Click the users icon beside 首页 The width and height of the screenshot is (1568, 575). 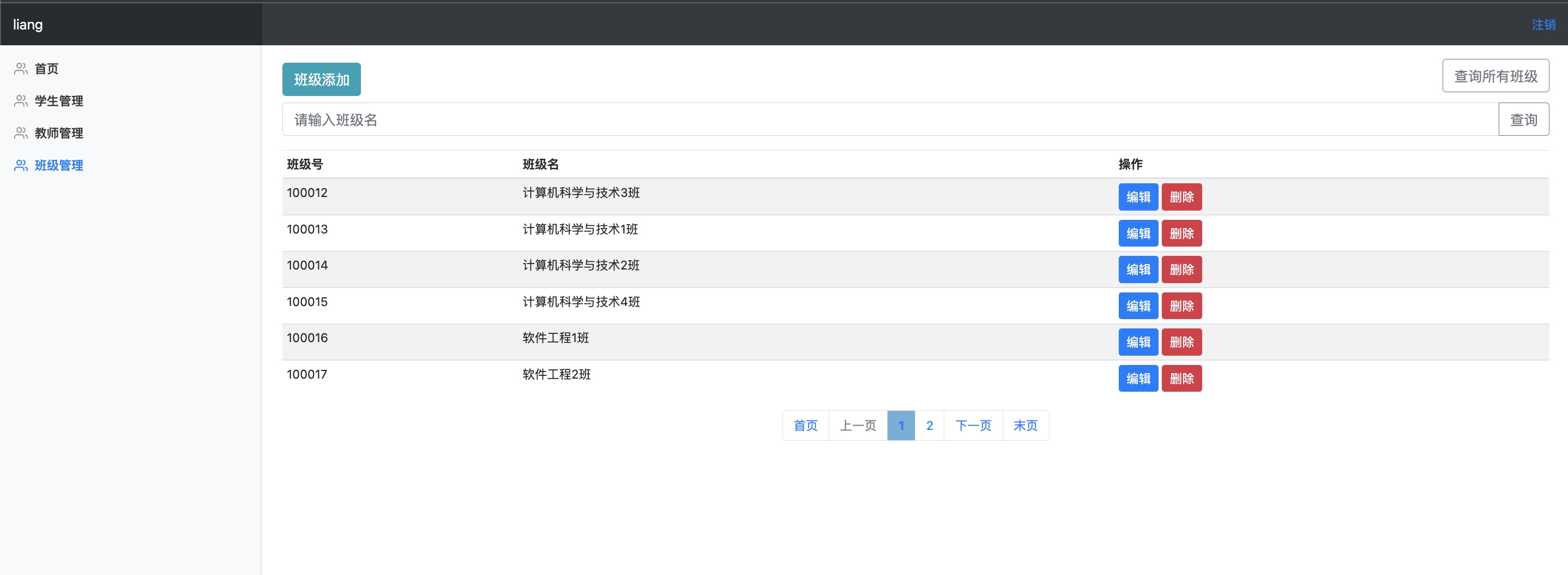21,69
